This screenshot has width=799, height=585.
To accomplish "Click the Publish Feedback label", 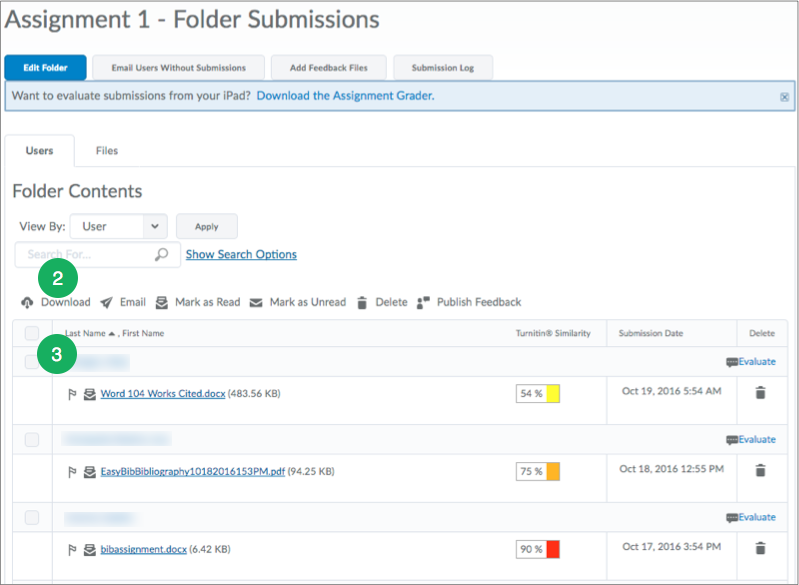I will click(x=479, y=302).
